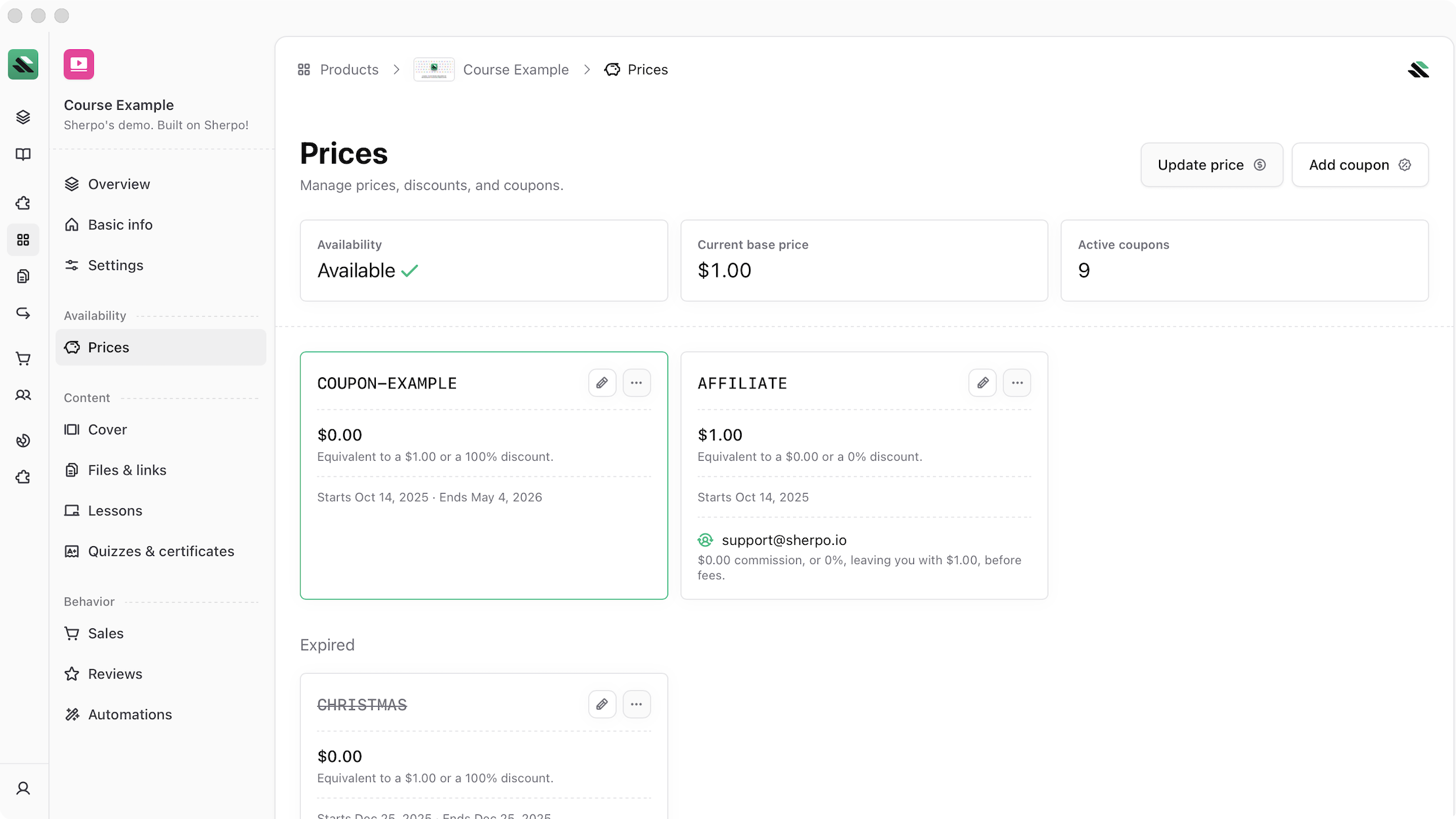Navigate to Products breadcrumb link
The image size is (1456, 819).
[x=348, y=70]
